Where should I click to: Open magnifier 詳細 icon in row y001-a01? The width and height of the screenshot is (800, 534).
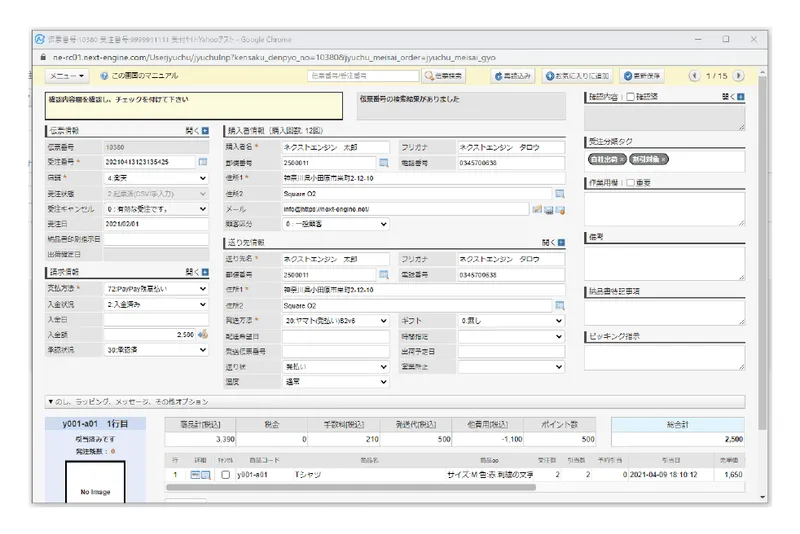(x=205, y=475)
